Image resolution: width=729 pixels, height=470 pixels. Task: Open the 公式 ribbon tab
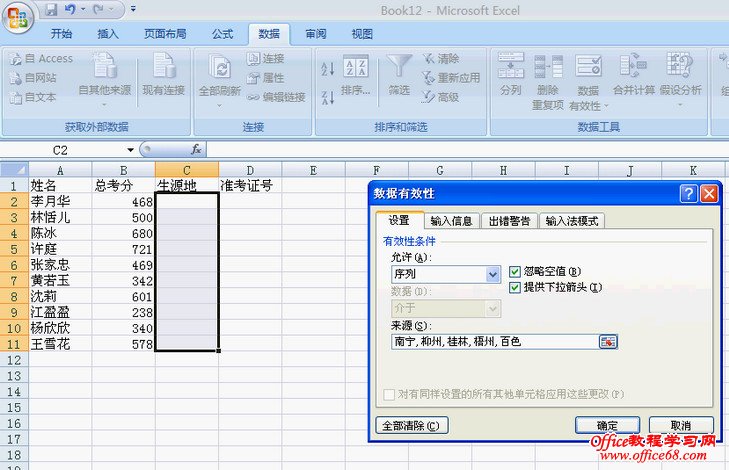pyautogui.click(x=222, y=34)
